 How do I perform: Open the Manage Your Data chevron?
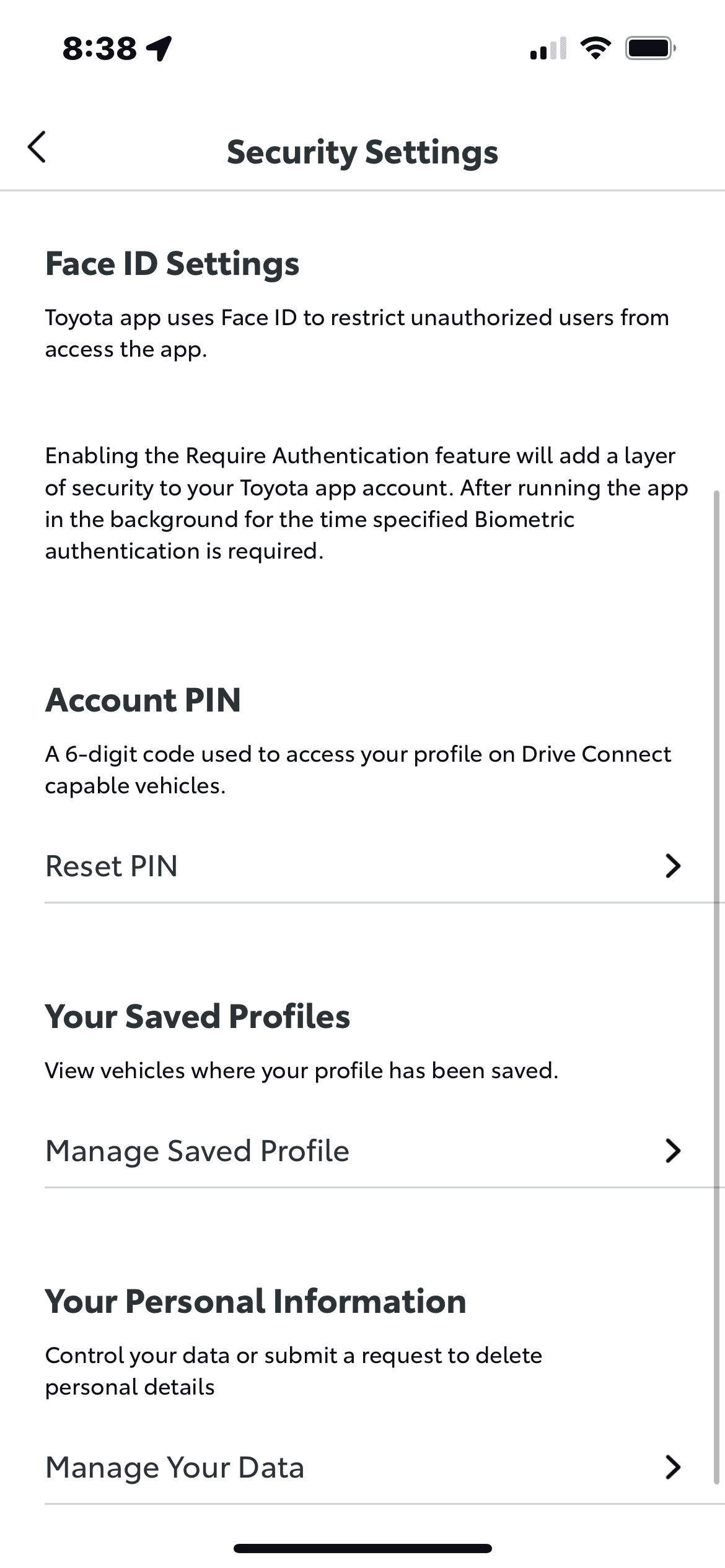672,1467
